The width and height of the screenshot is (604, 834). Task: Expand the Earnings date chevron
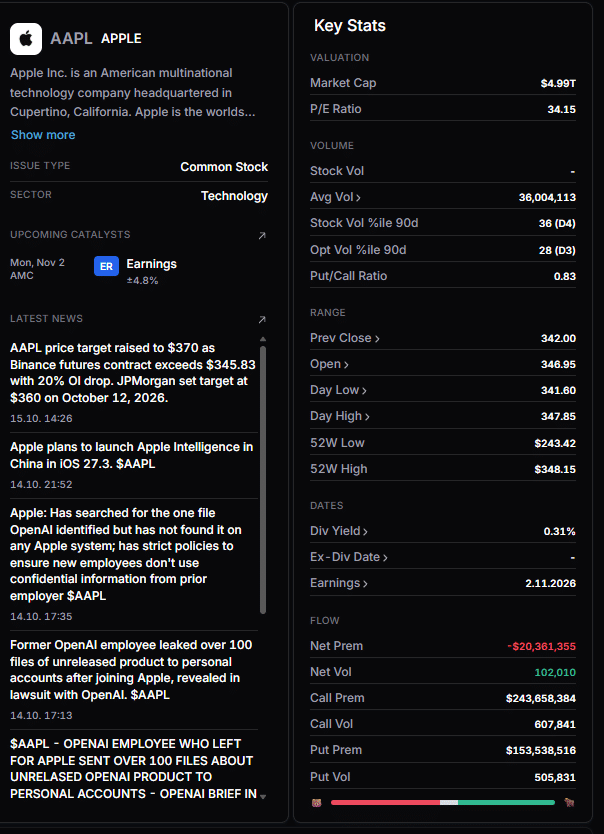[x=365, y=584]
